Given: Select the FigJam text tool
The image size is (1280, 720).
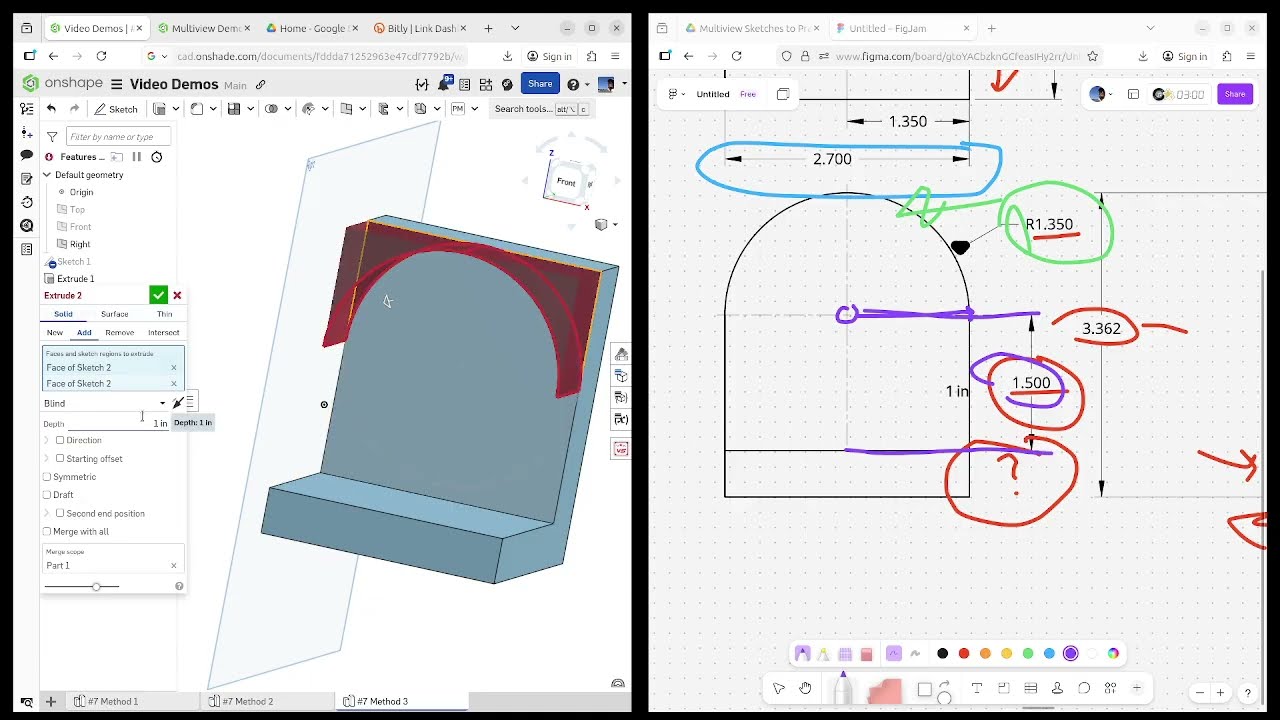Looking at the screenshot, I should (x=977, y=688).
